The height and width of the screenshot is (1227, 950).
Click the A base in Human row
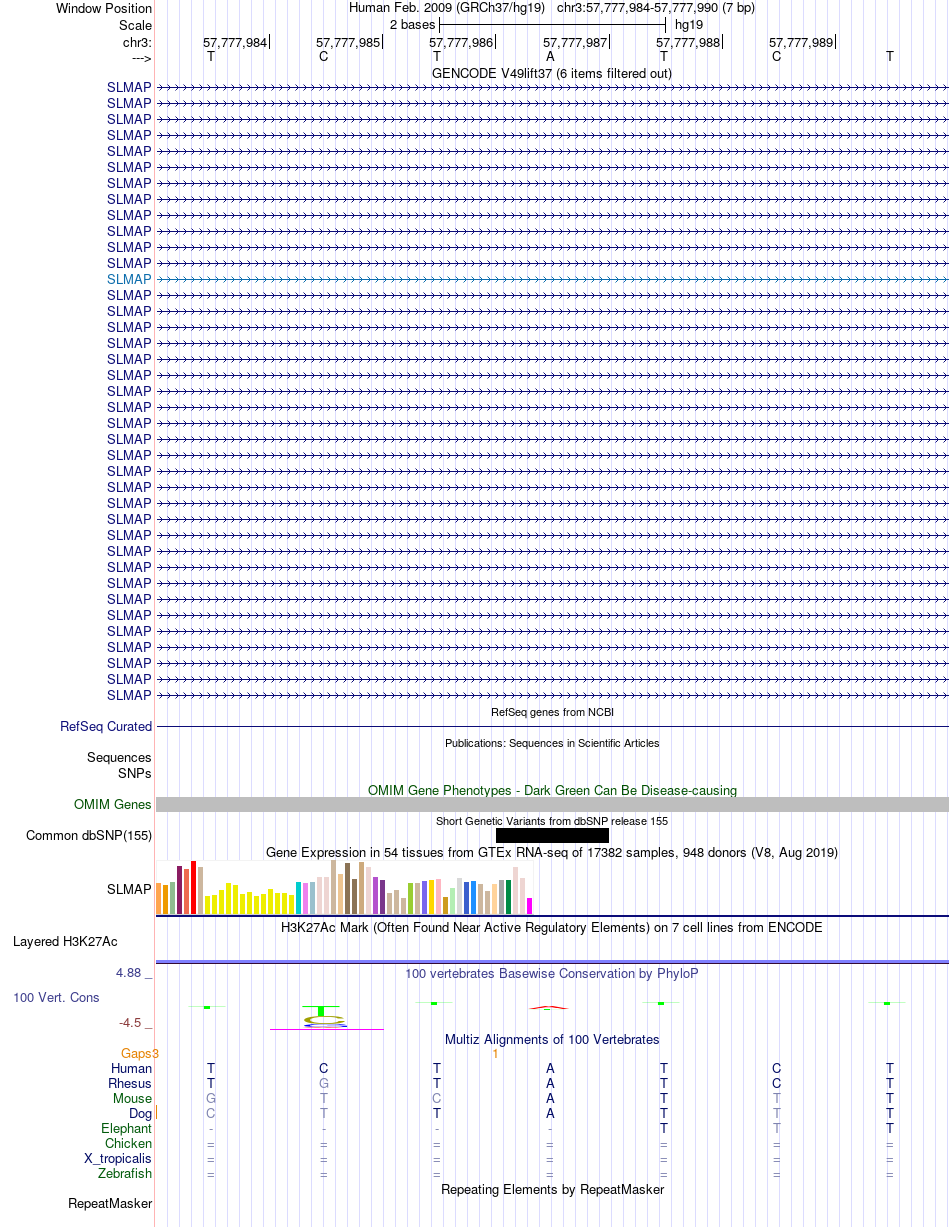tap(550, 1069)
